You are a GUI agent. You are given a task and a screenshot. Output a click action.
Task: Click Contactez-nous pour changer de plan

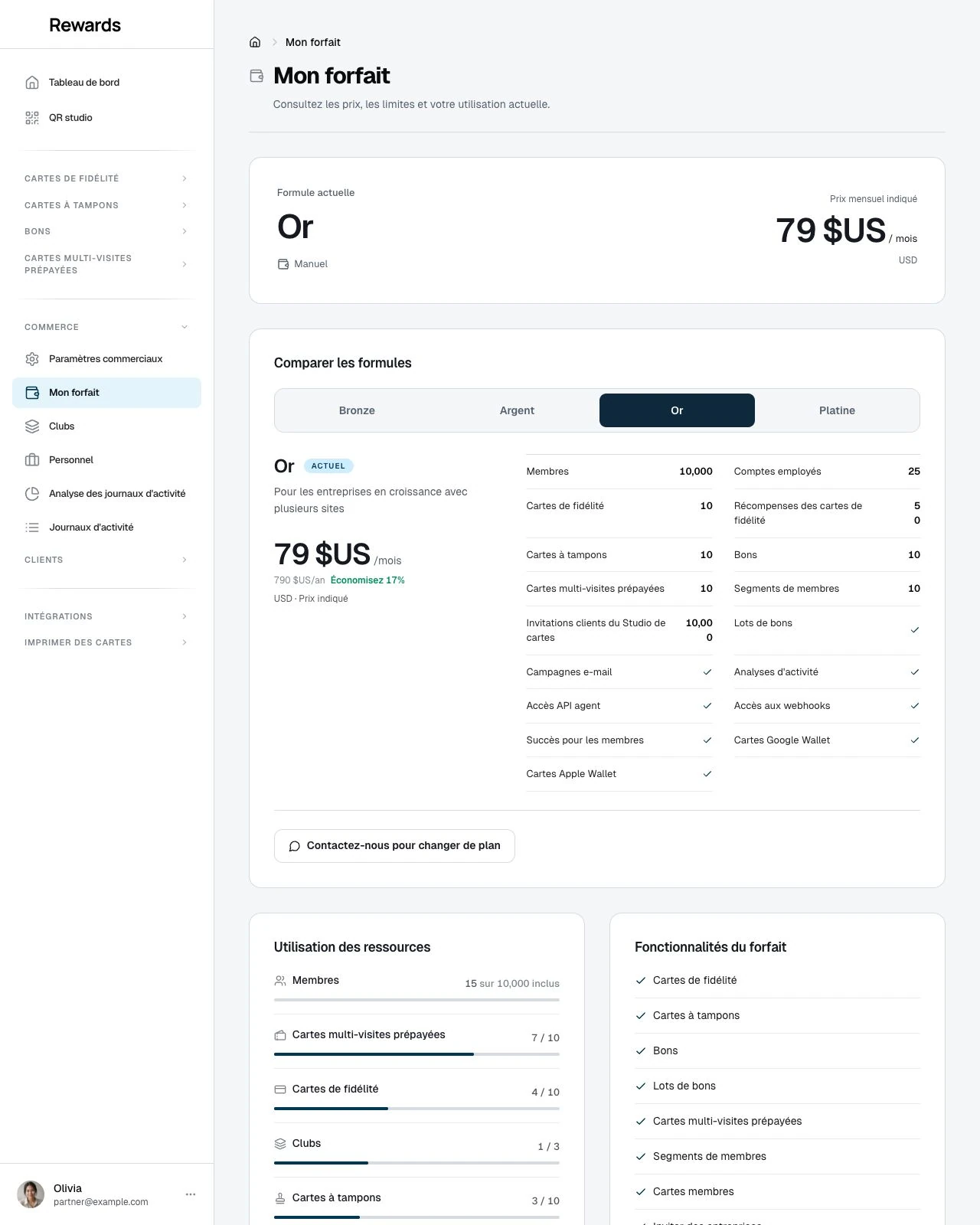[x=394, y=846]
